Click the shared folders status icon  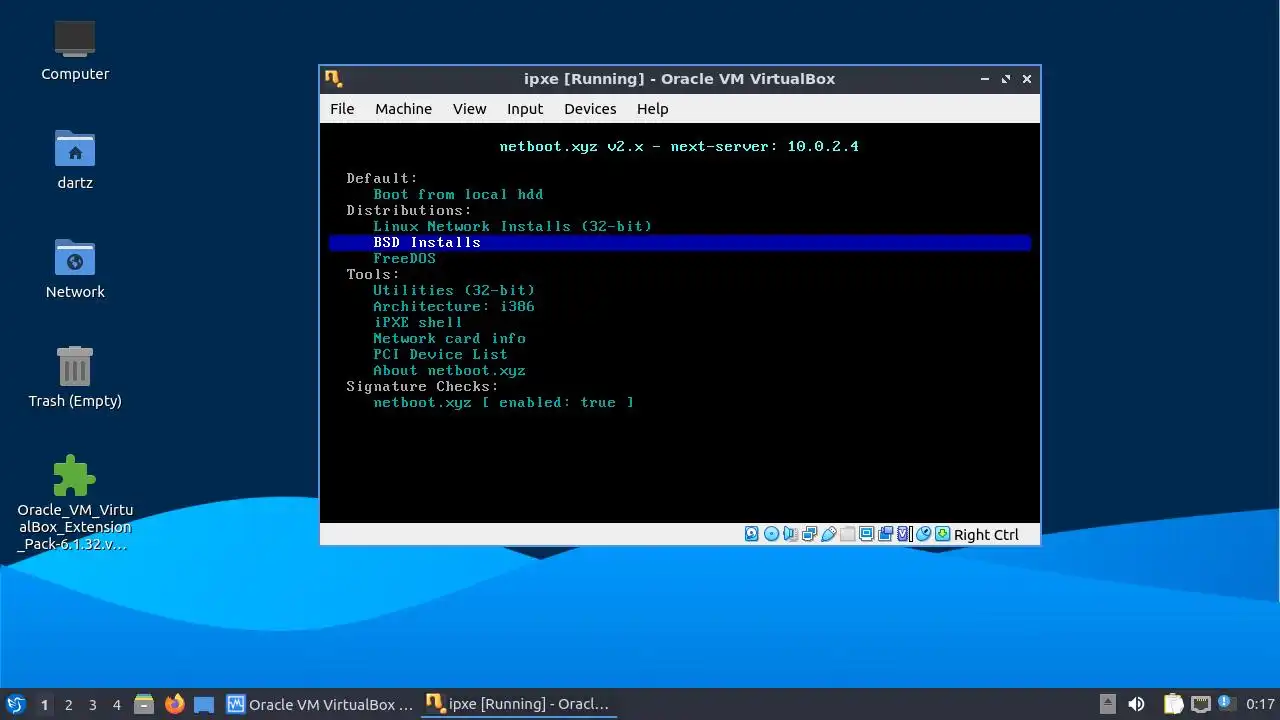click(x=848, y=534)
